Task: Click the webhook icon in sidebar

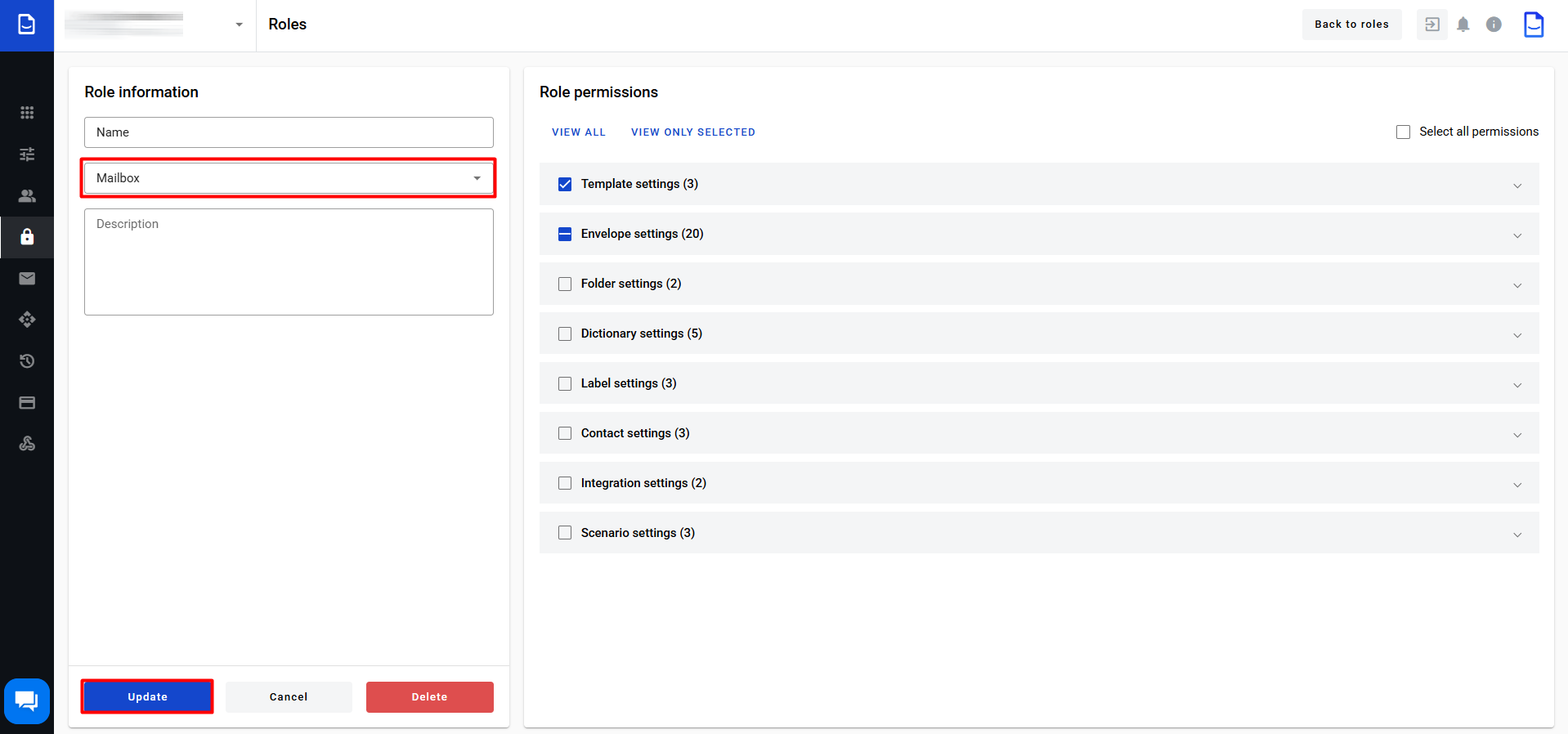Action: pyautogui.click(x=27, y=444)
